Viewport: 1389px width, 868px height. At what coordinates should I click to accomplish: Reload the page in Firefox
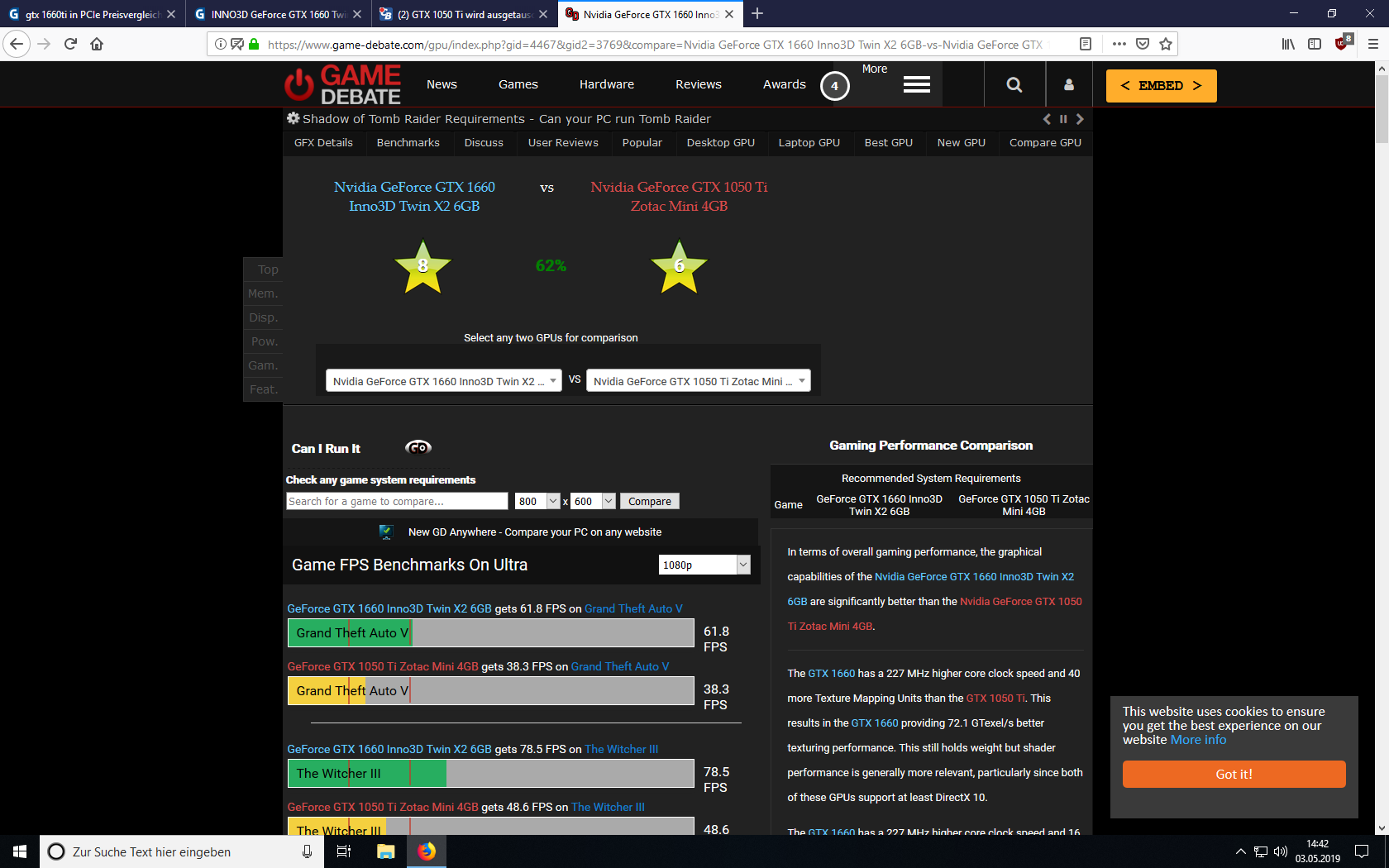tap(70, 44)
